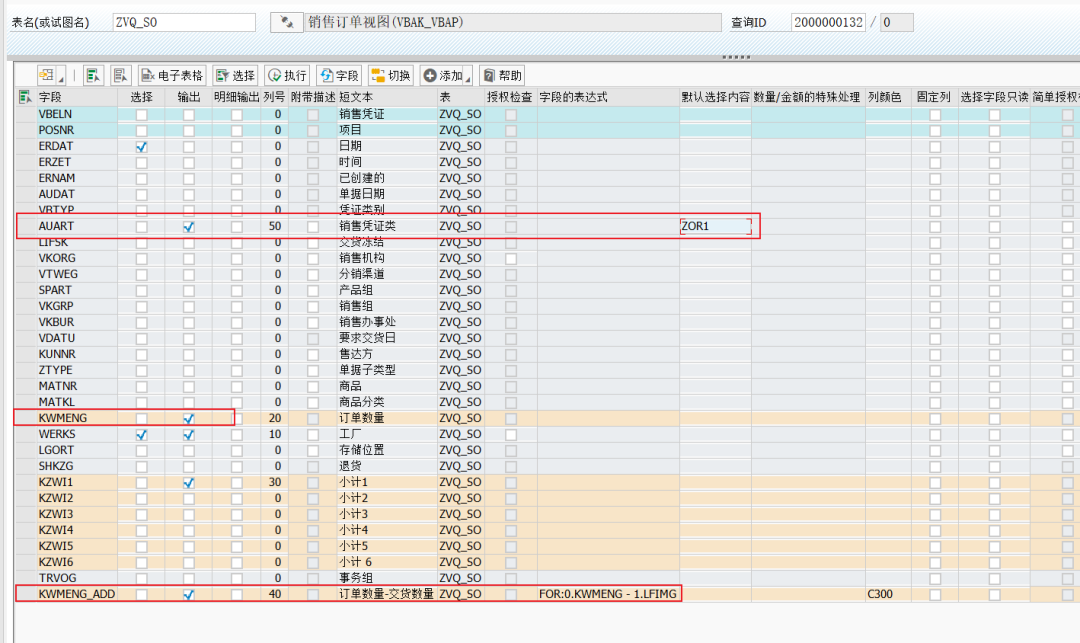Screen dimensions: 1080x643
Task: Click the 销售订单视图(VBAK_VBAP) description field
Action: [512, 22]
